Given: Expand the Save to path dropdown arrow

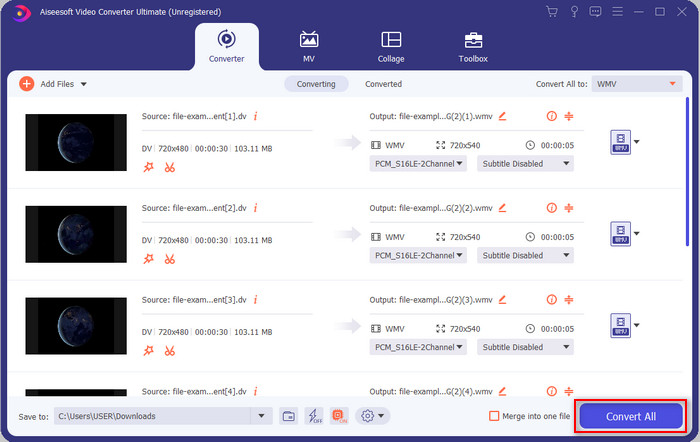Looking at the screenshot, I should point(262,416).
